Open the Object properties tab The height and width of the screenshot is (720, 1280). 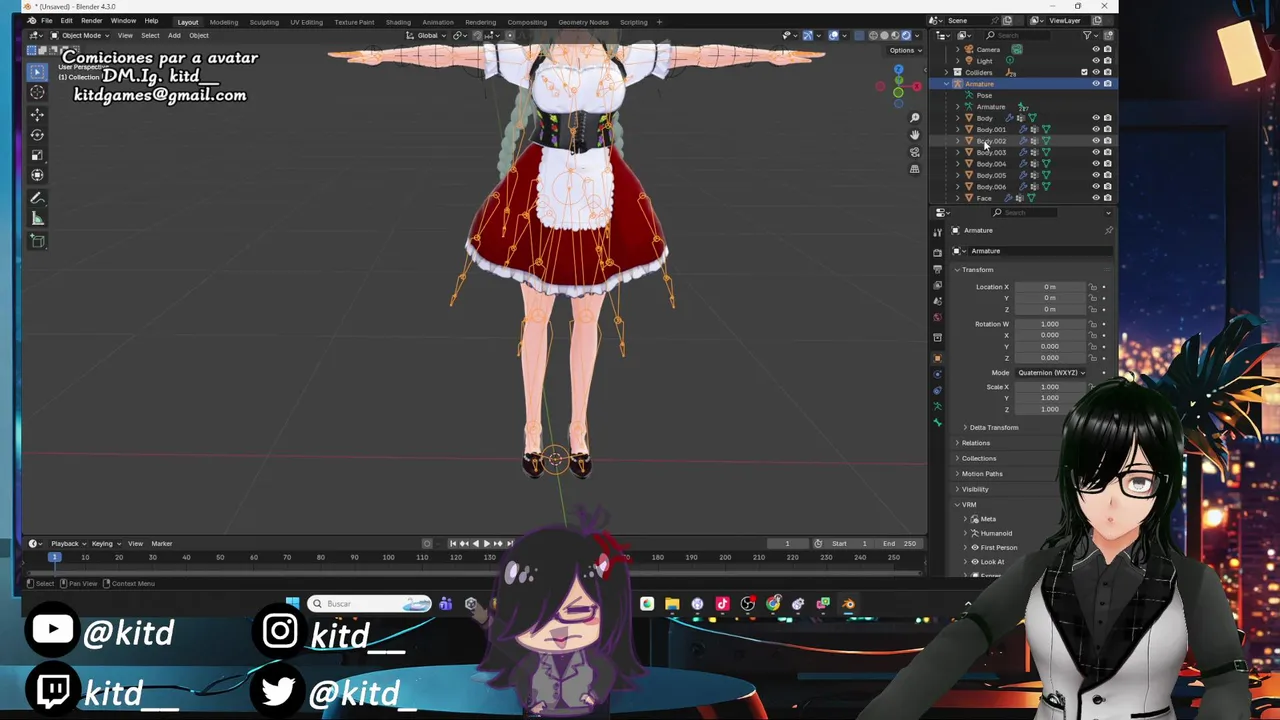[937, 358]
